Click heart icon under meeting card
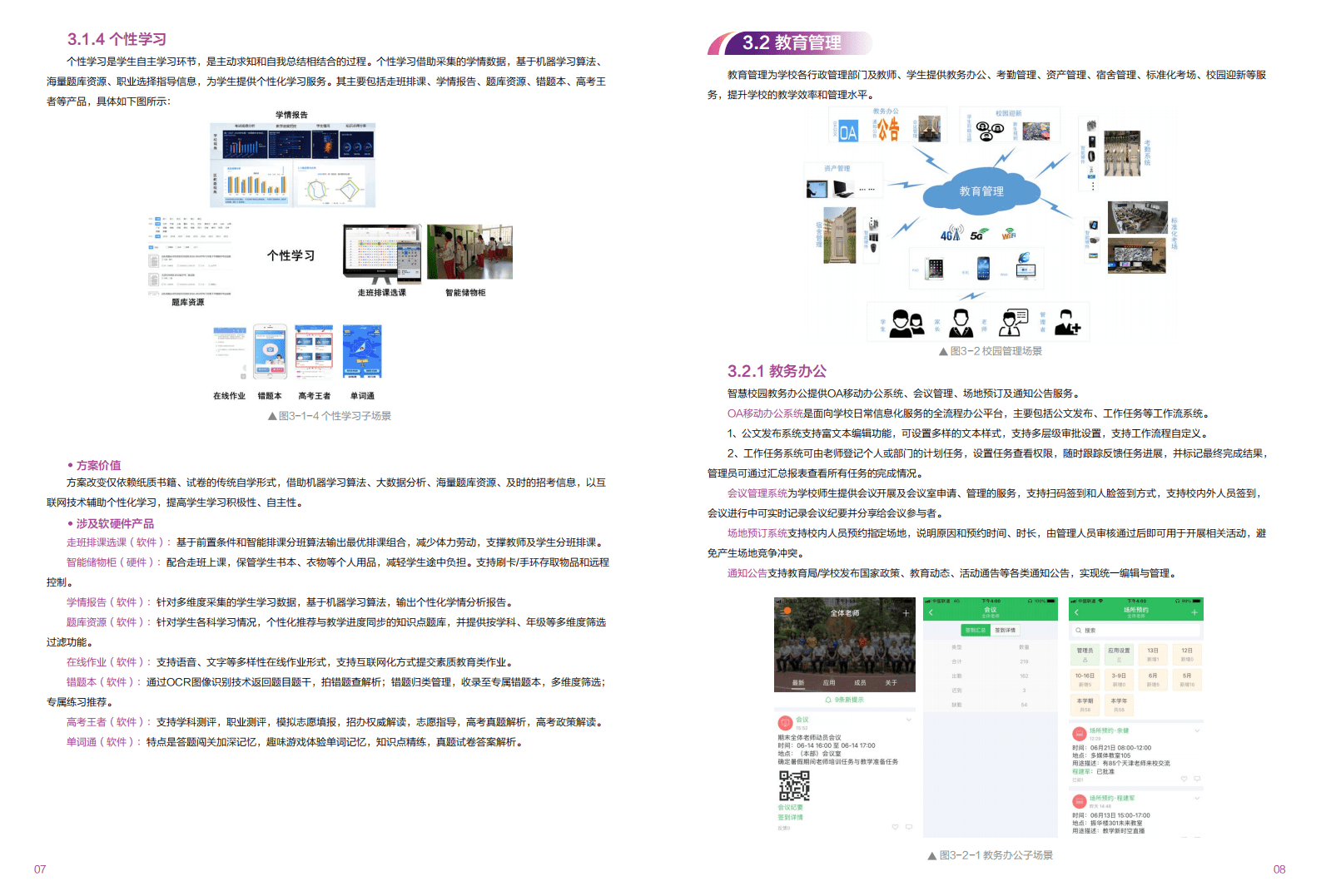Screen dimensions: 1321x896 [x=896, y=827]
